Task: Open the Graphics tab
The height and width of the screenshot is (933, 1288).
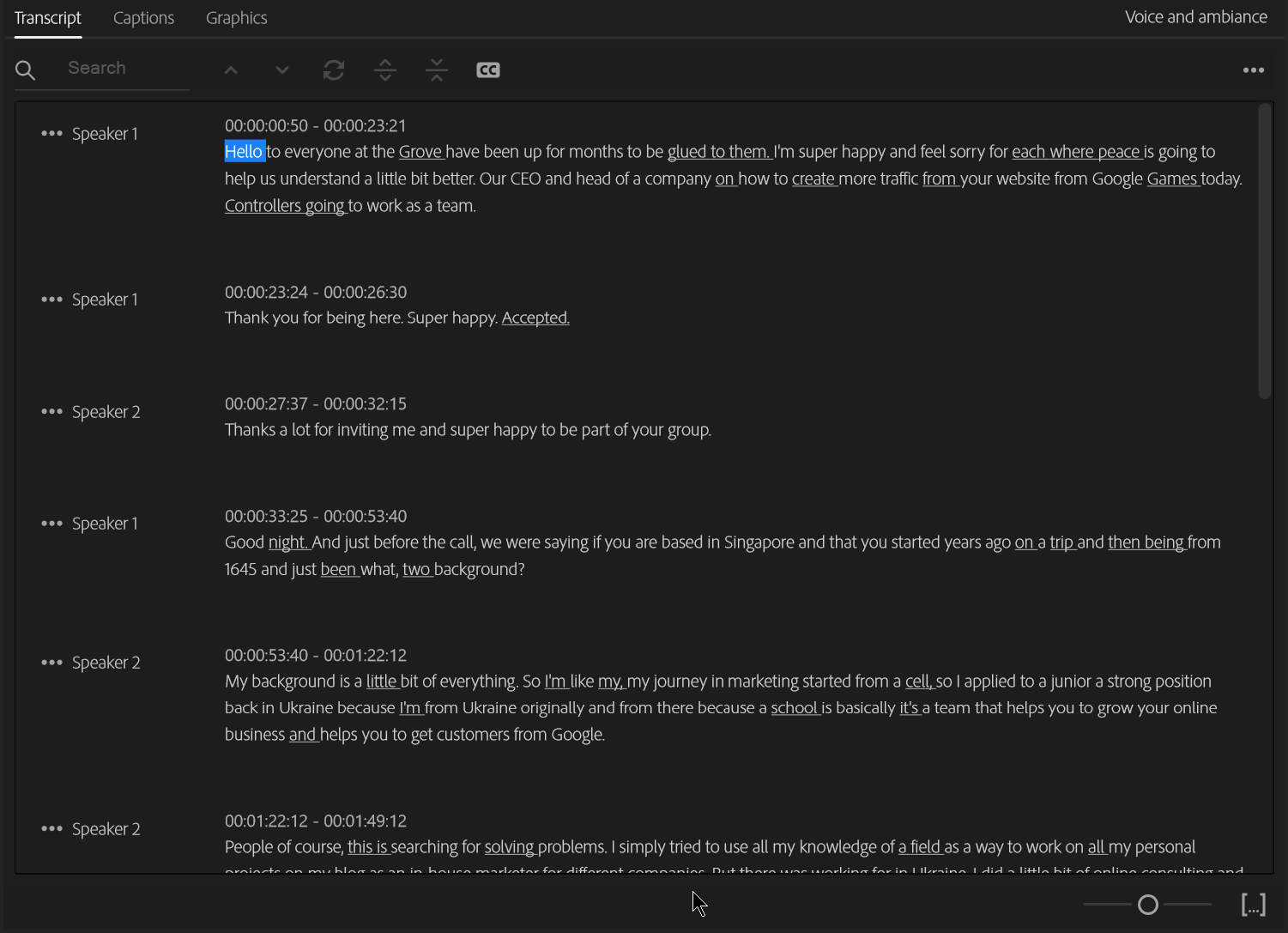Action: [x=236, y=17]
